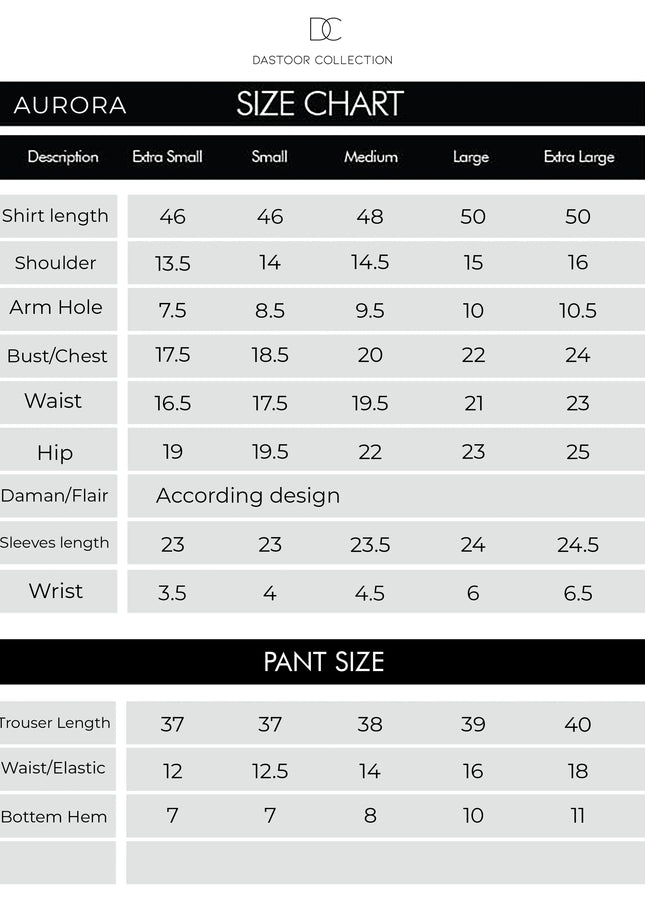This screenshot has height=903, width=645.
Task: Click the DC logo icon
Action: pyautogui.click(x=324, y=30)
